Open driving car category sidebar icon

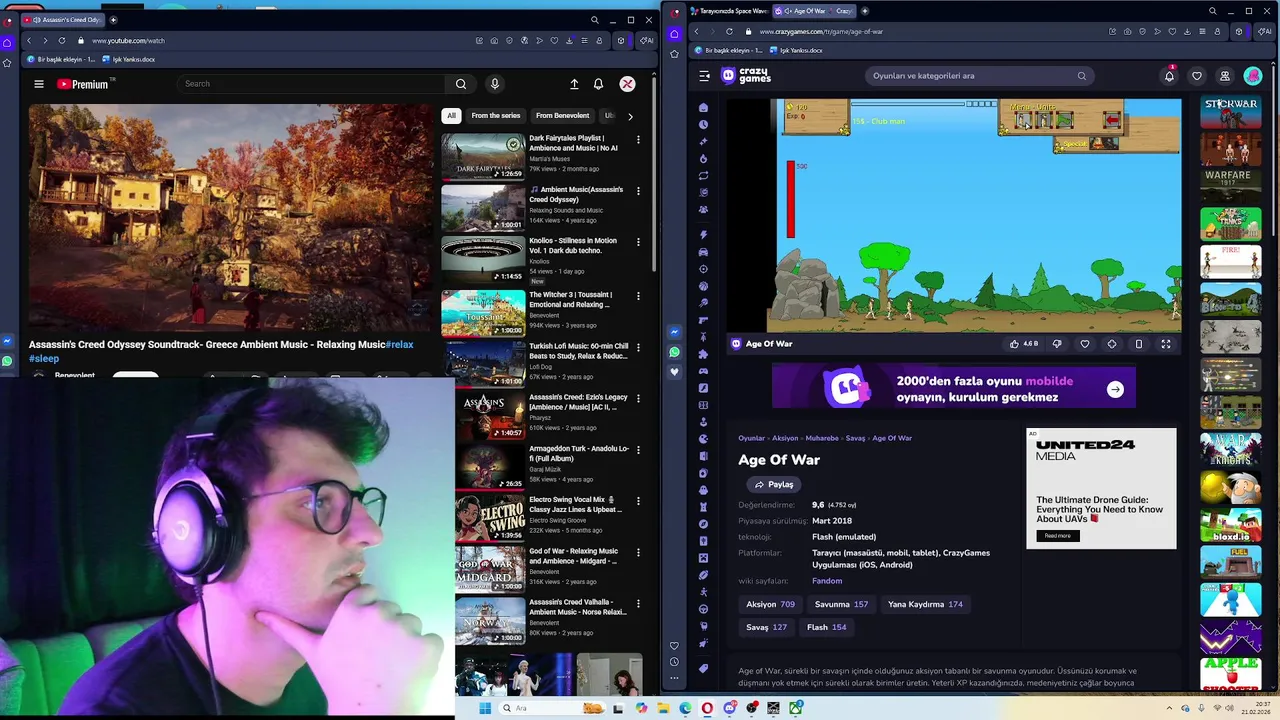pyautogui.click(x=704, y=252)
